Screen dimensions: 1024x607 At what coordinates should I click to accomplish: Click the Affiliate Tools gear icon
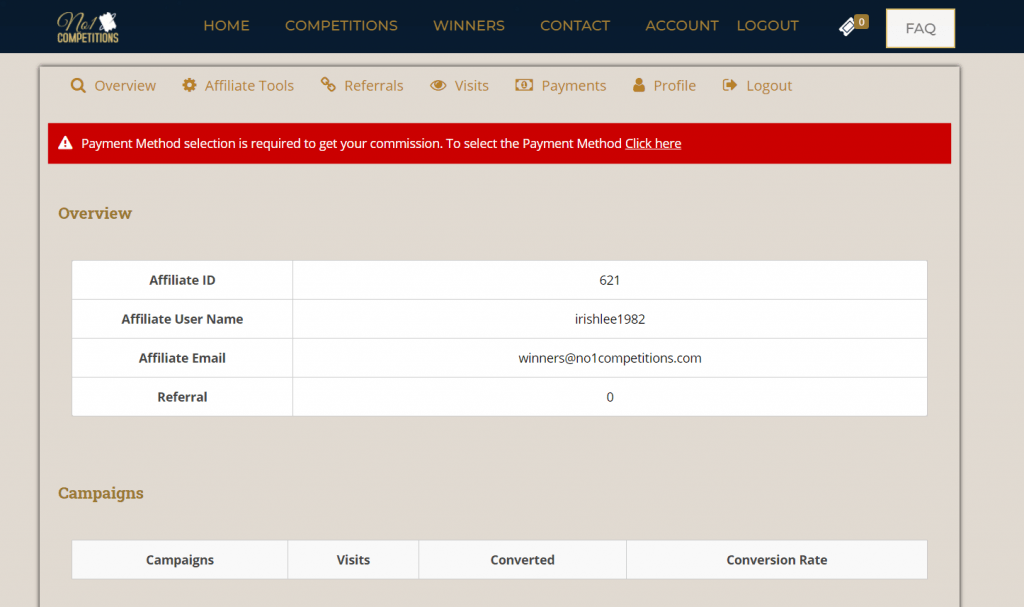point(189,85)
